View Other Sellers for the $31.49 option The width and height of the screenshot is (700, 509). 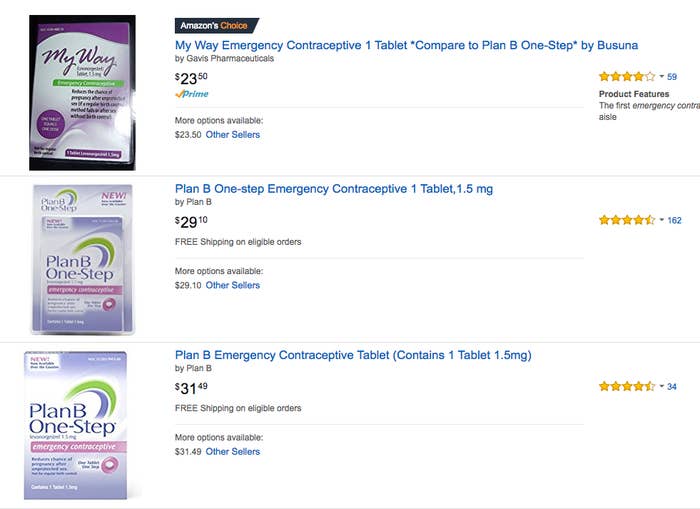233,451
